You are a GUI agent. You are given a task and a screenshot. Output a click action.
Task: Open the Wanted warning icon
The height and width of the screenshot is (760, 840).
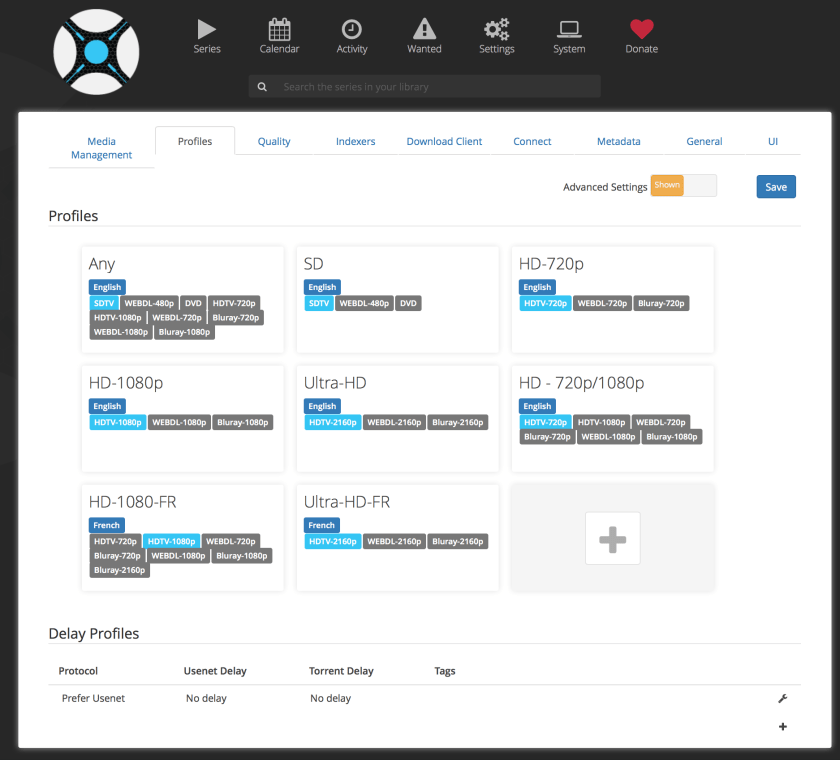click(x=424, y=30)
